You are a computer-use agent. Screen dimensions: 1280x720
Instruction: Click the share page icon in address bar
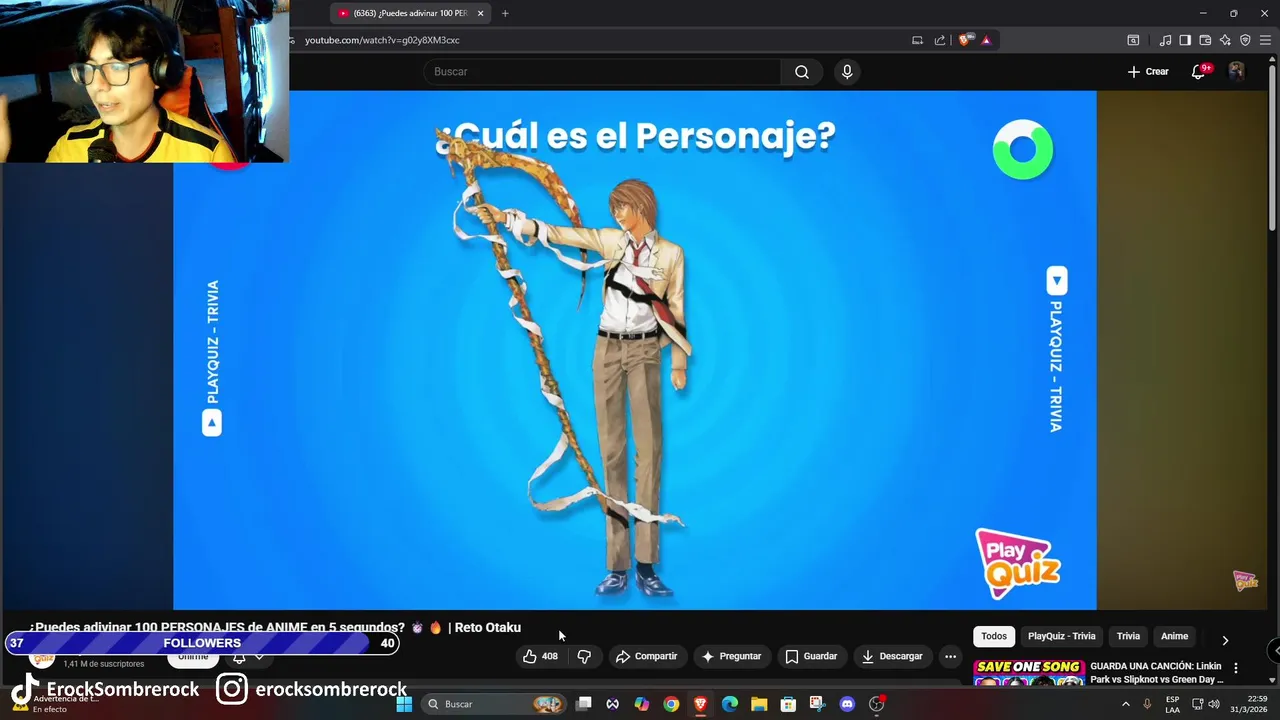click(940, 40)
